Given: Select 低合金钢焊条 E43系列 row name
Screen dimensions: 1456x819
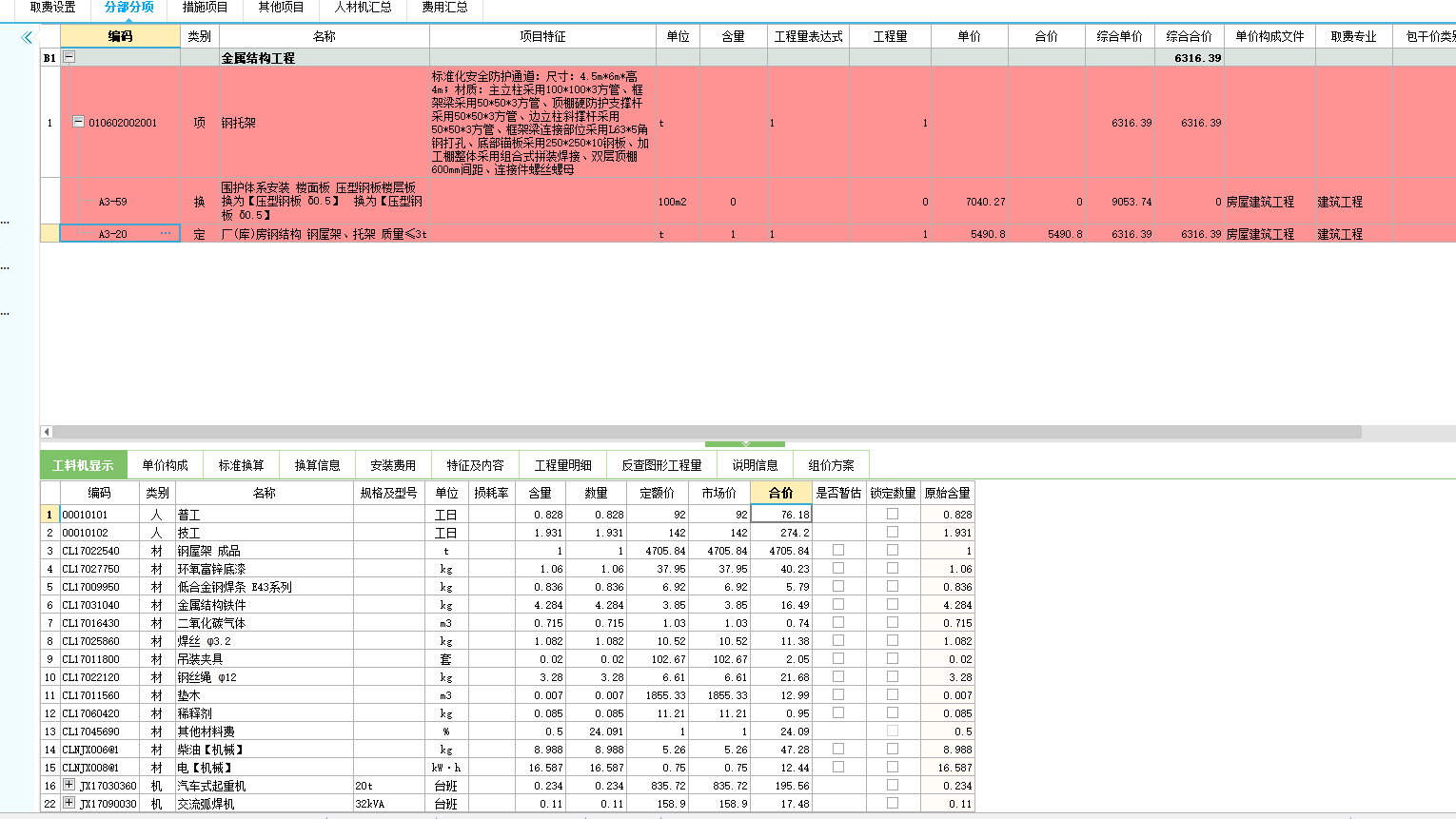Looking at the screenshot, I should tap(265, 587).
